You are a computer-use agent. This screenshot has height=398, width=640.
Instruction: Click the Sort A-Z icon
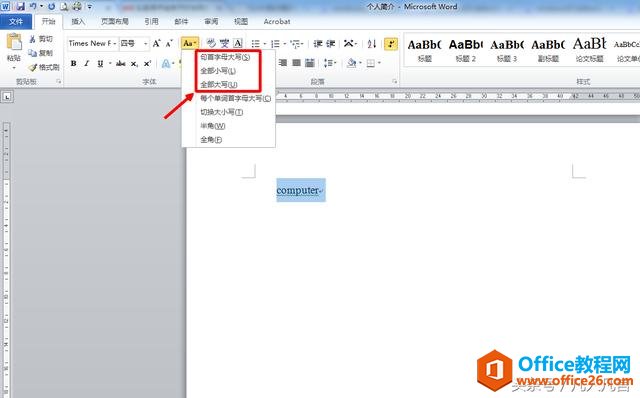pyautogui.click(x=371, y=43)
